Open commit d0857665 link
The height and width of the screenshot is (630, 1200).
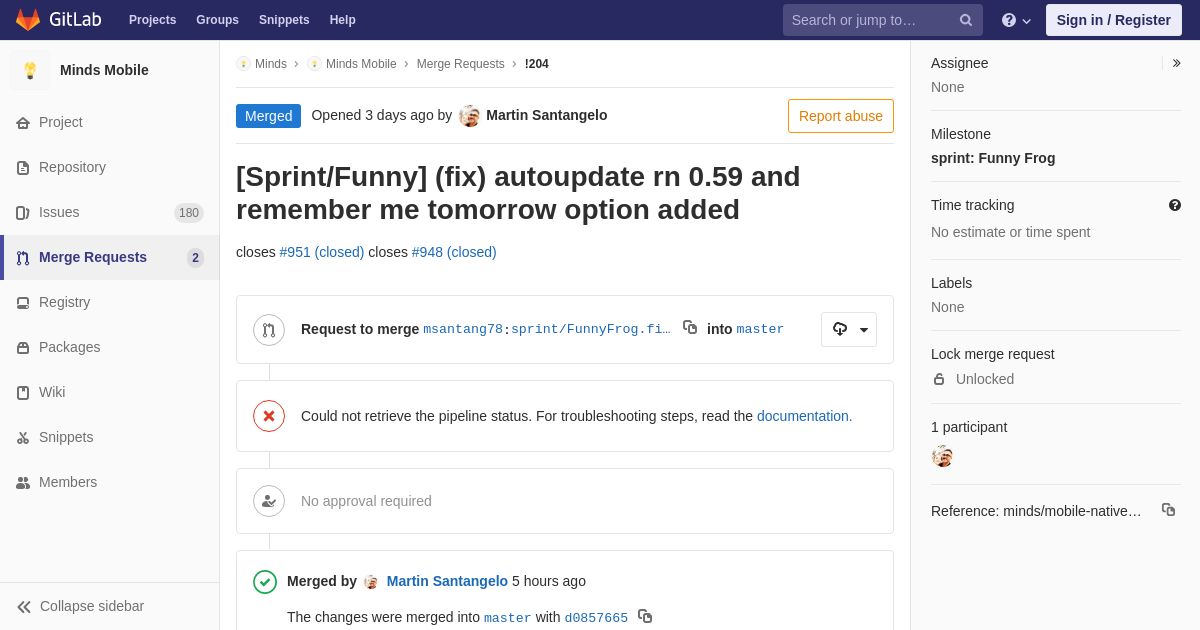tap(596, 618)
